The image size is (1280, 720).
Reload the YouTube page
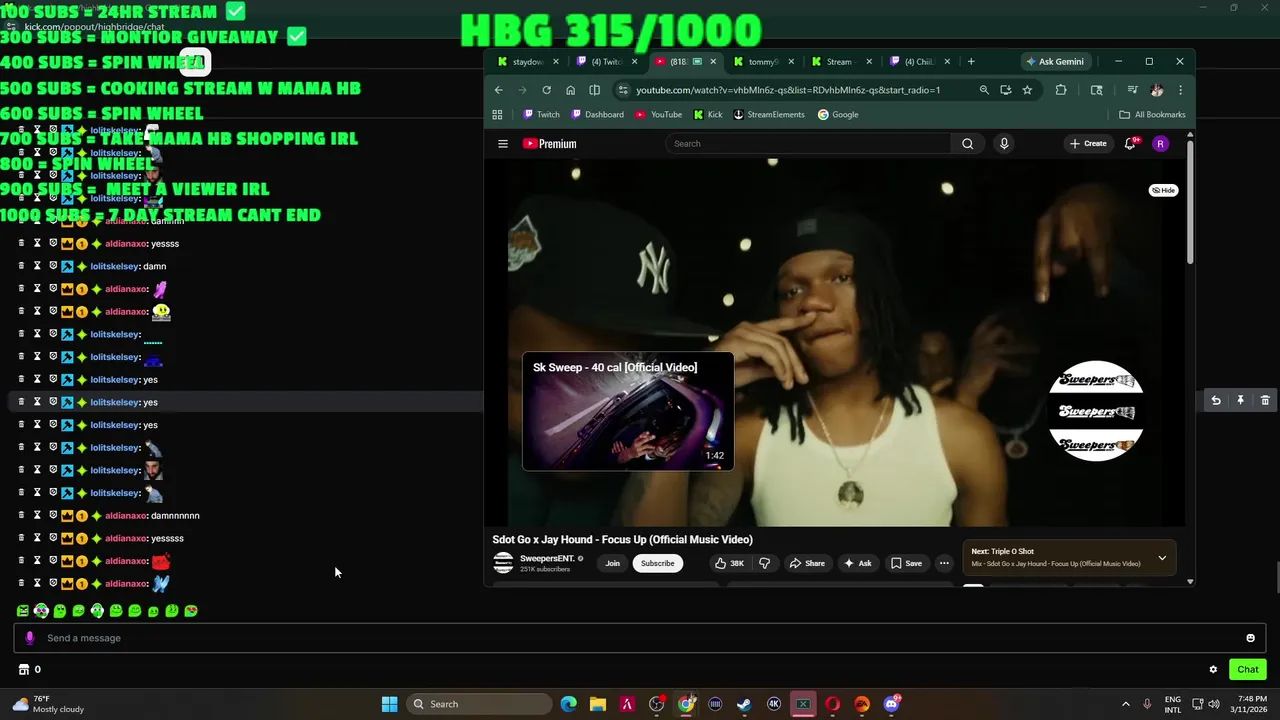(546, 90)
